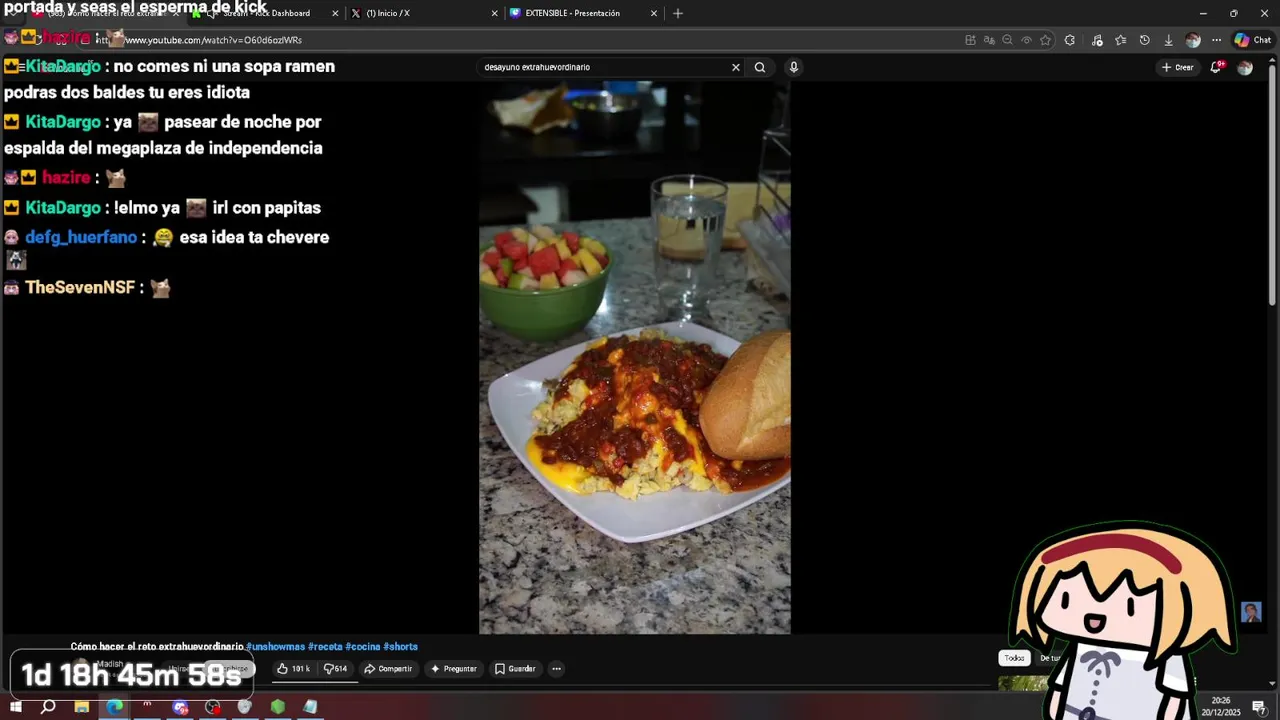Image resolution: width=1280 pixels, height=720 pixels.
Task: Open browser Favorites list
Action: 1120,40
